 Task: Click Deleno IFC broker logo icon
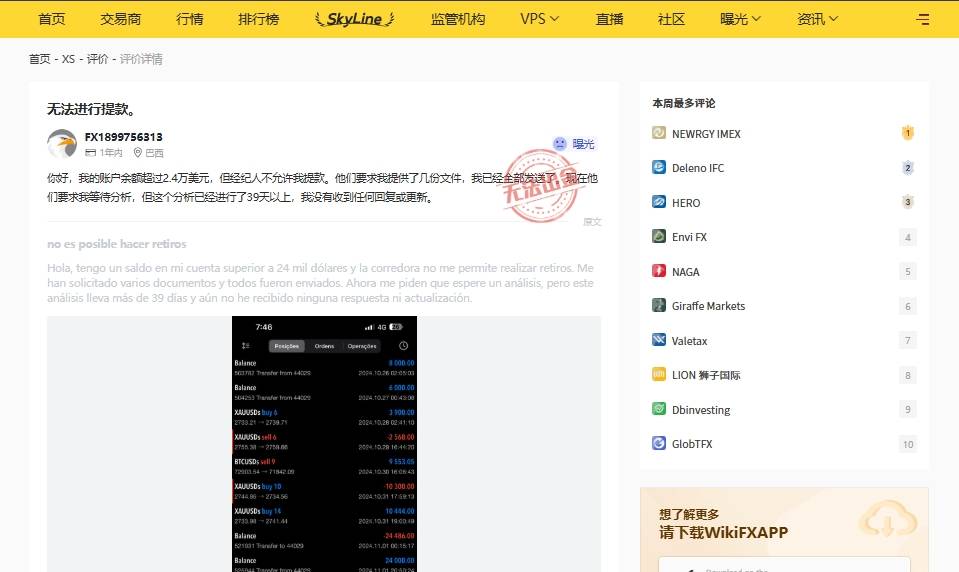(659, 167)
